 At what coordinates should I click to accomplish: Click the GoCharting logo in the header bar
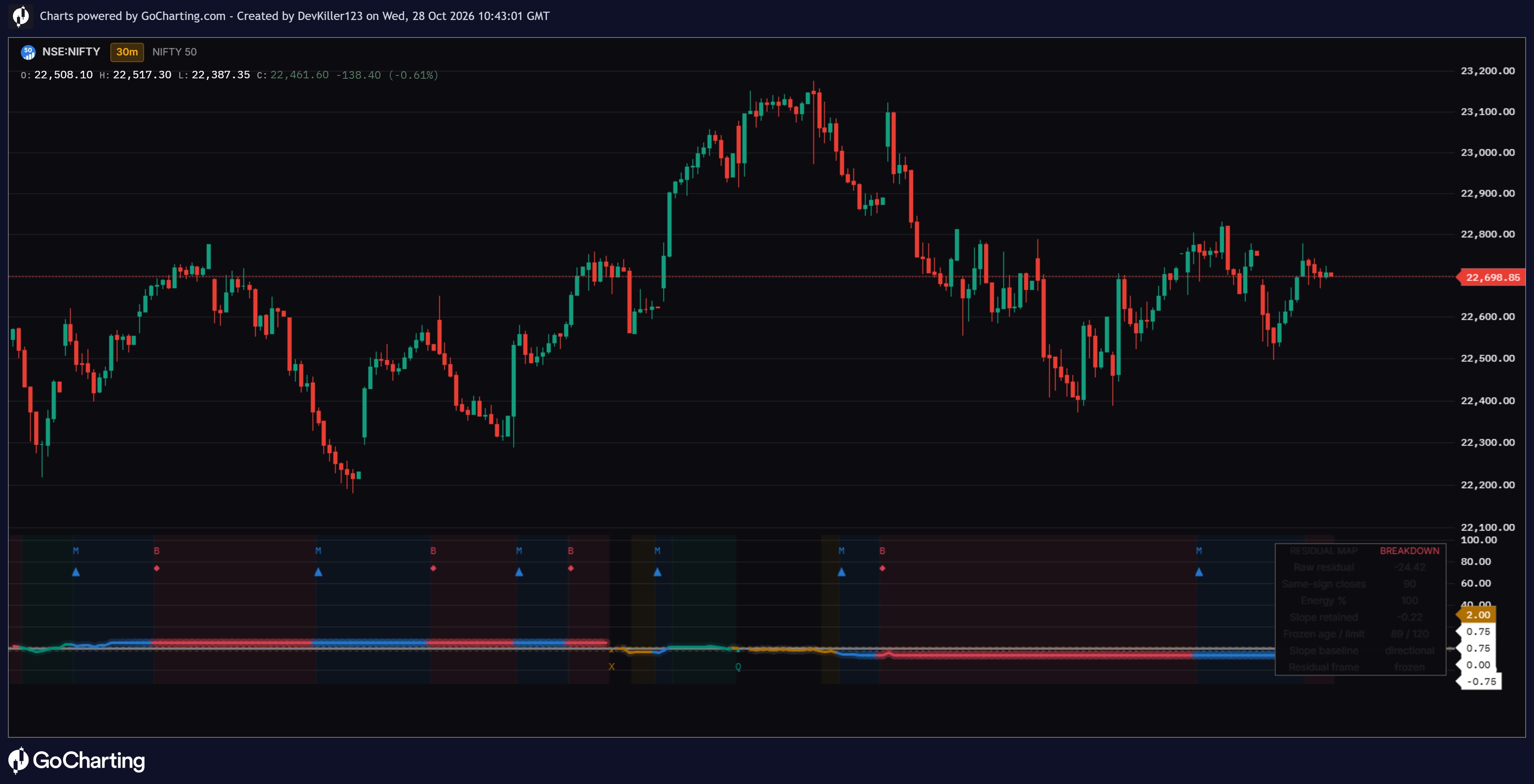point(21,16)
